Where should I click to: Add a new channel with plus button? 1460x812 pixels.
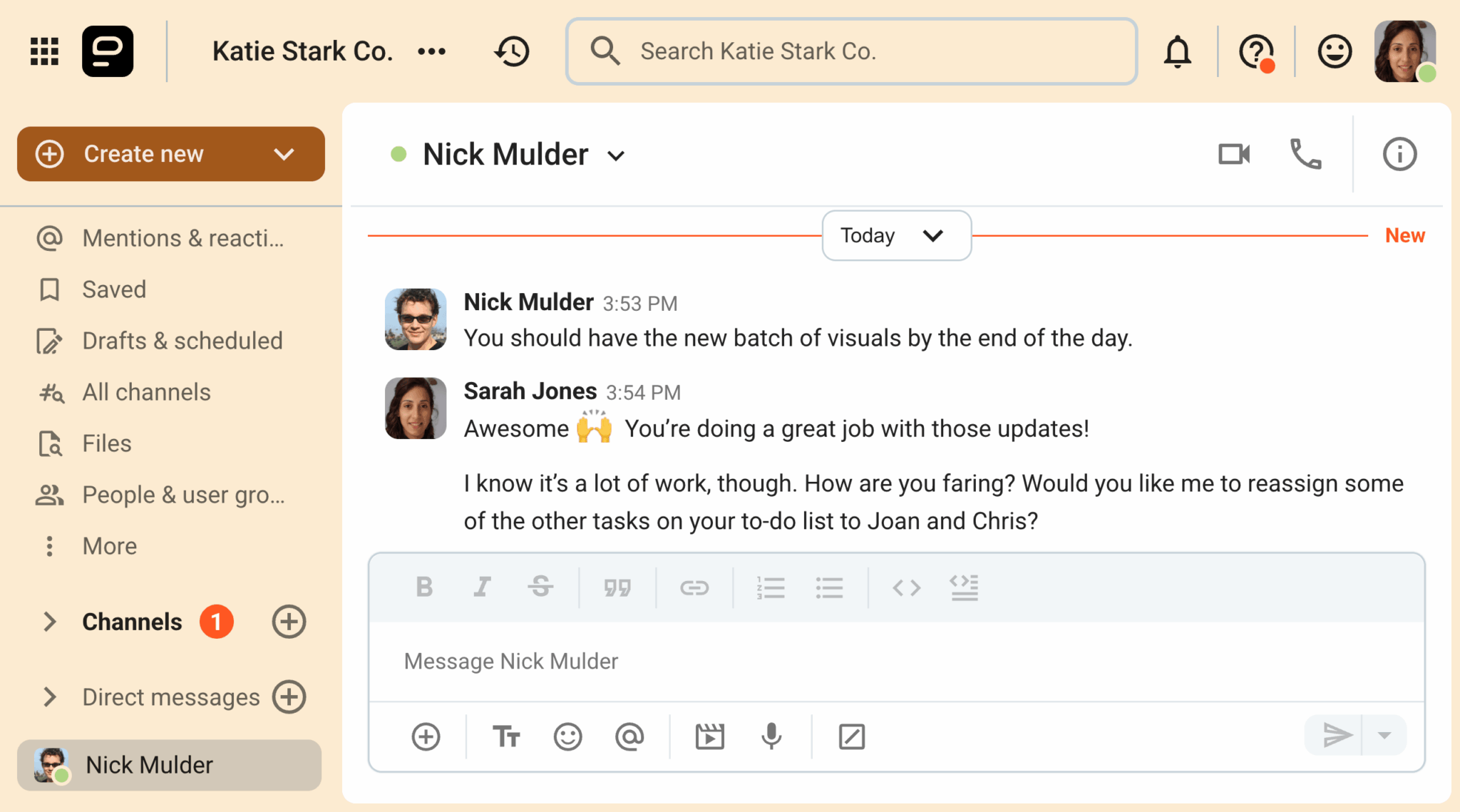[x=289, y=622]
